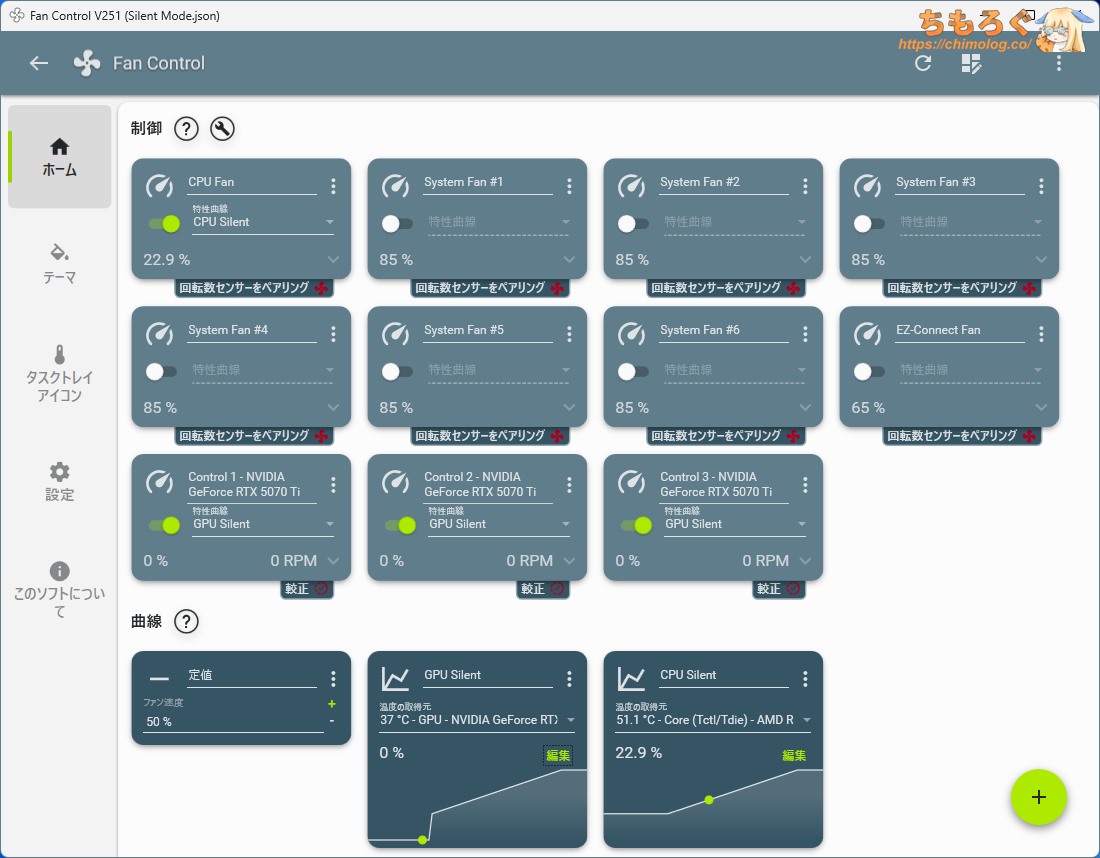Enable the System Fan #1 toggle

point(397,223)
